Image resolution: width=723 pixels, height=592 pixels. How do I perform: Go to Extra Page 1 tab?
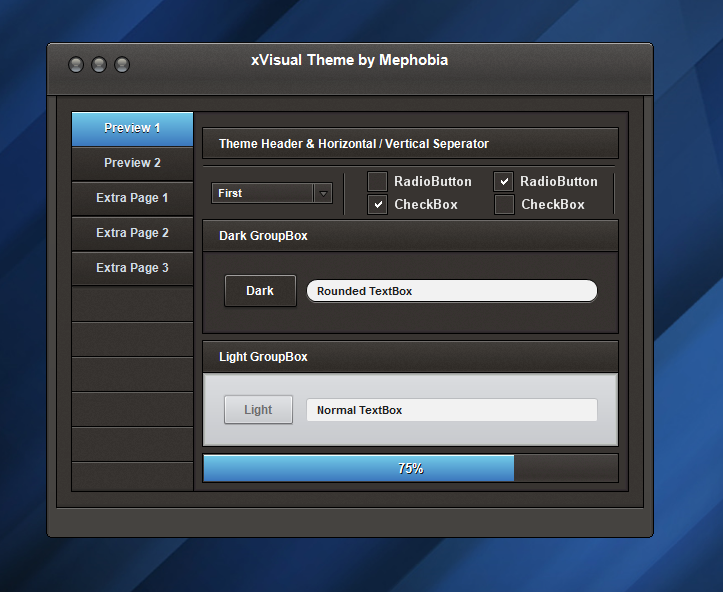[x=132, y=198]
